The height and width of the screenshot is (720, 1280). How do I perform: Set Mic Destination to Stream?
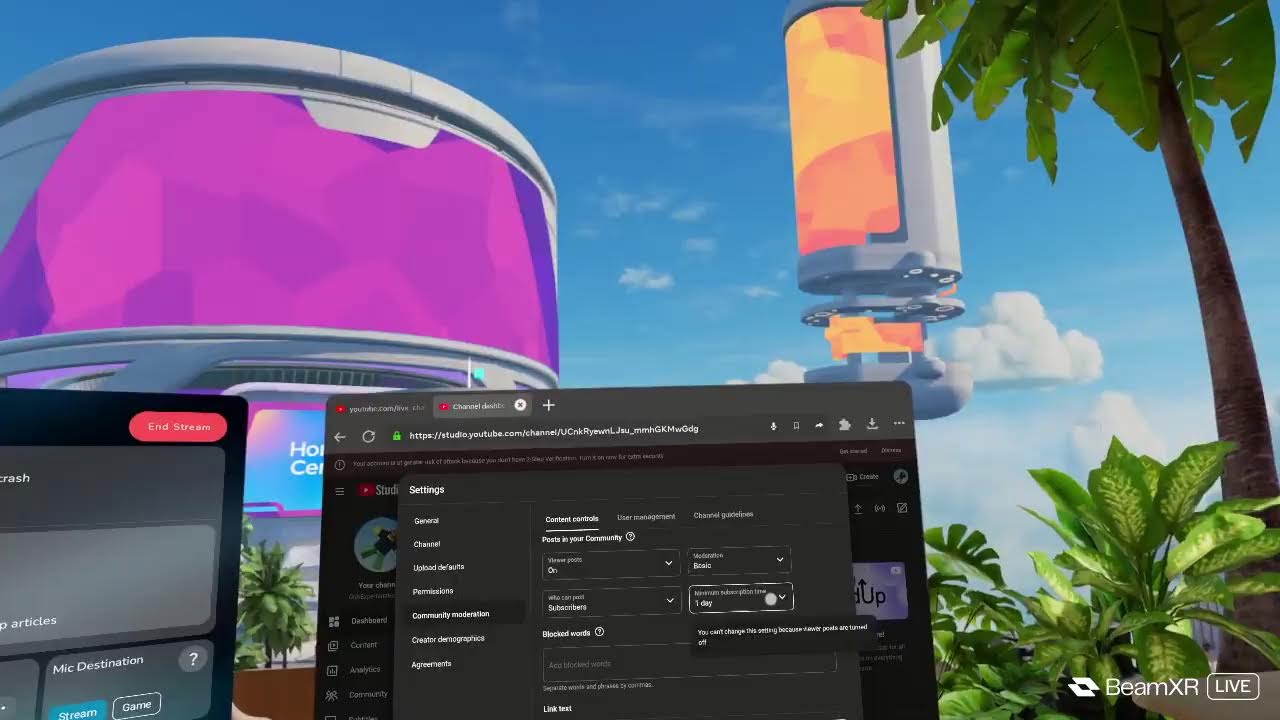click(77, 711)
